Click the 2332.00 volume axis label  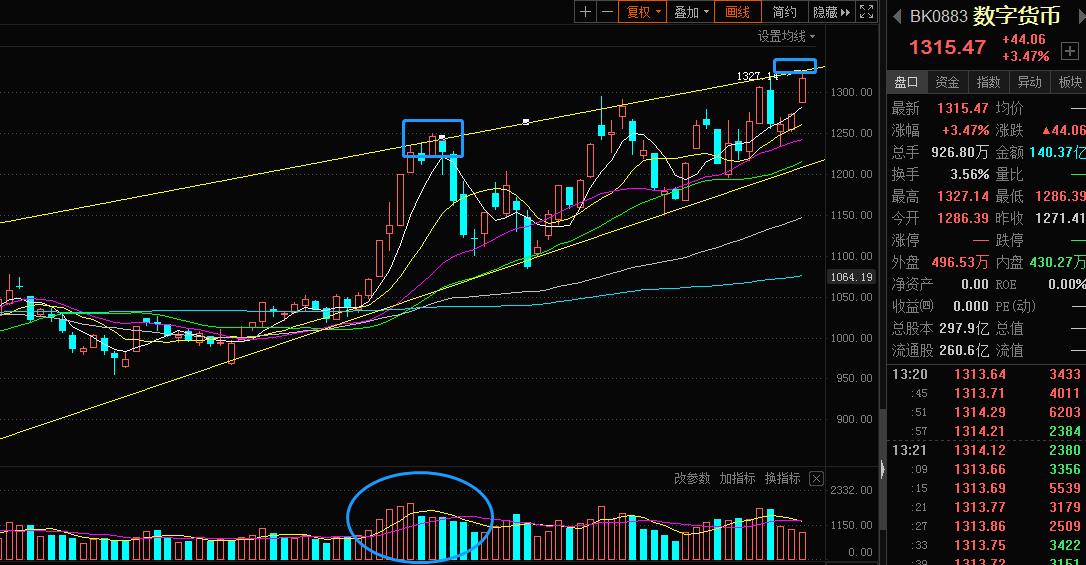coord(852,490)
